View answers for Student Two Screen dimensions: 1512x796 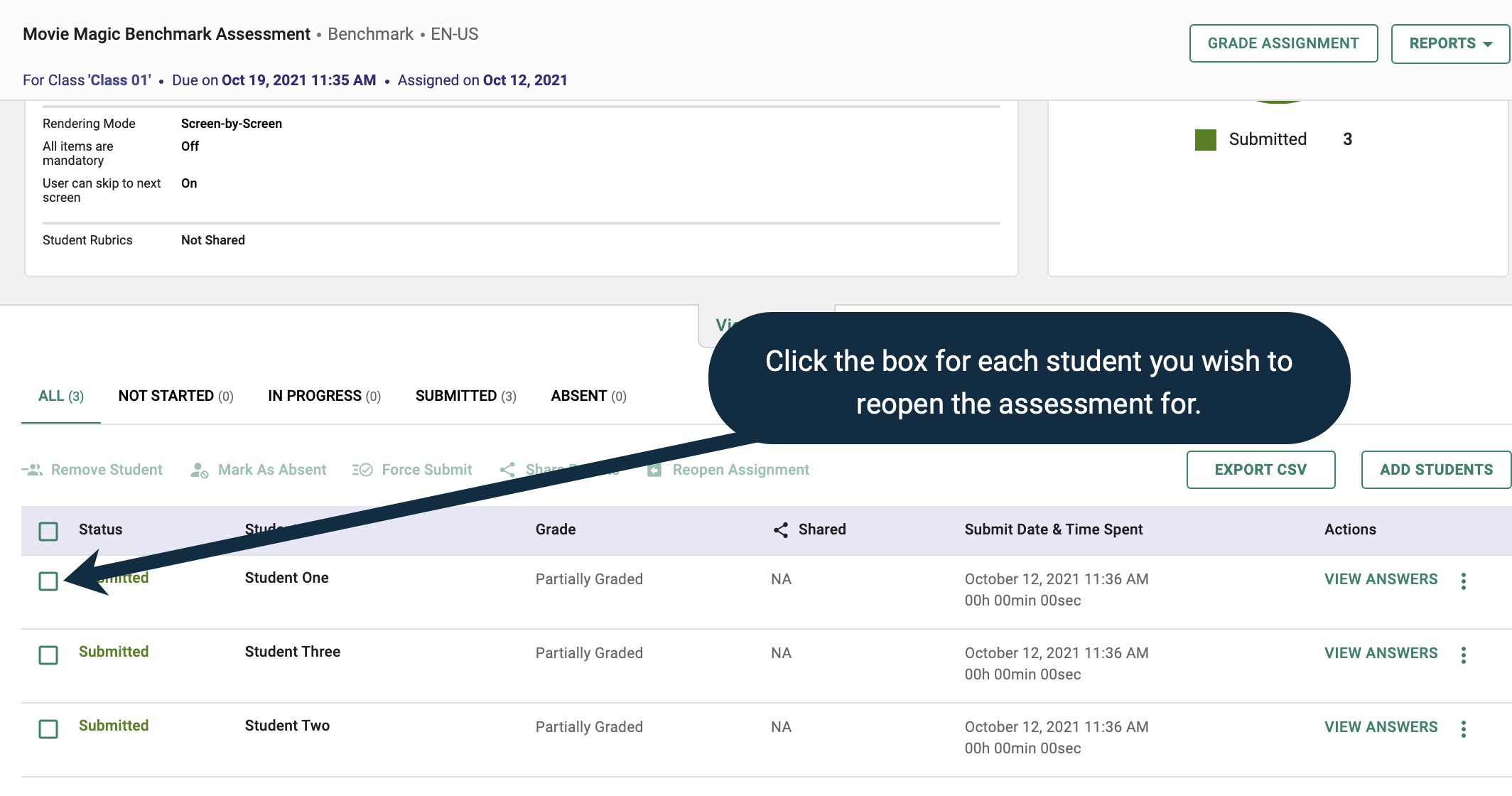click(x=1381, y=727)
